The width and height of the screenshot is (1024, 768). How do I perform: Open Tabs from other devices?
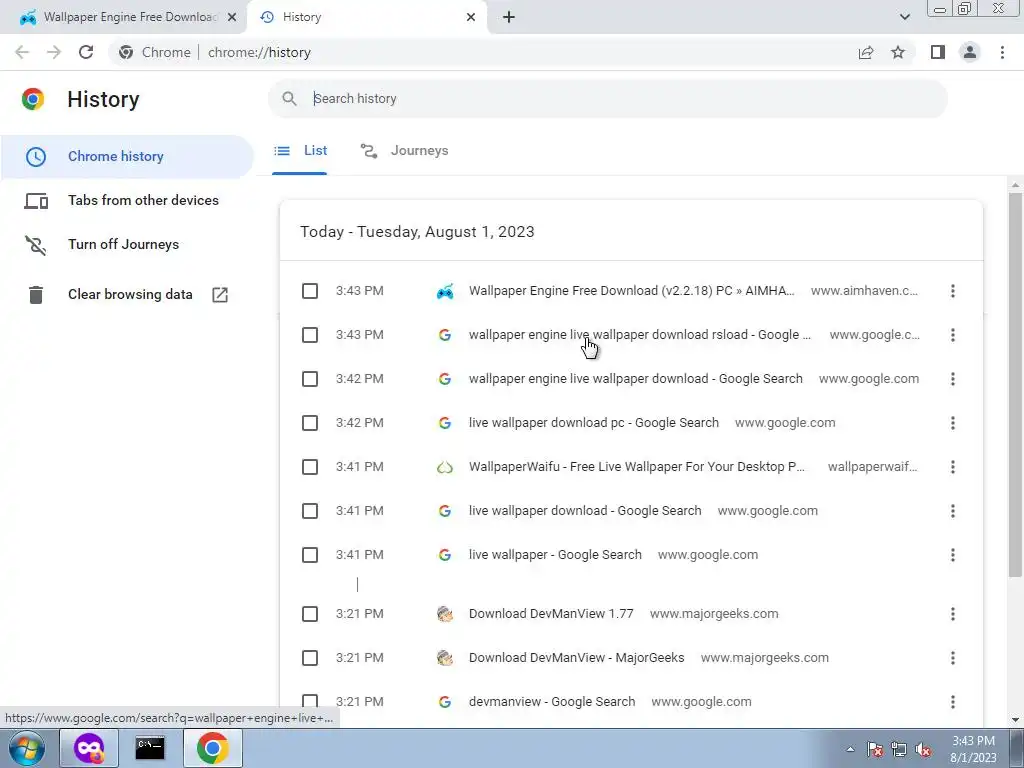click(x=127, y=200)
